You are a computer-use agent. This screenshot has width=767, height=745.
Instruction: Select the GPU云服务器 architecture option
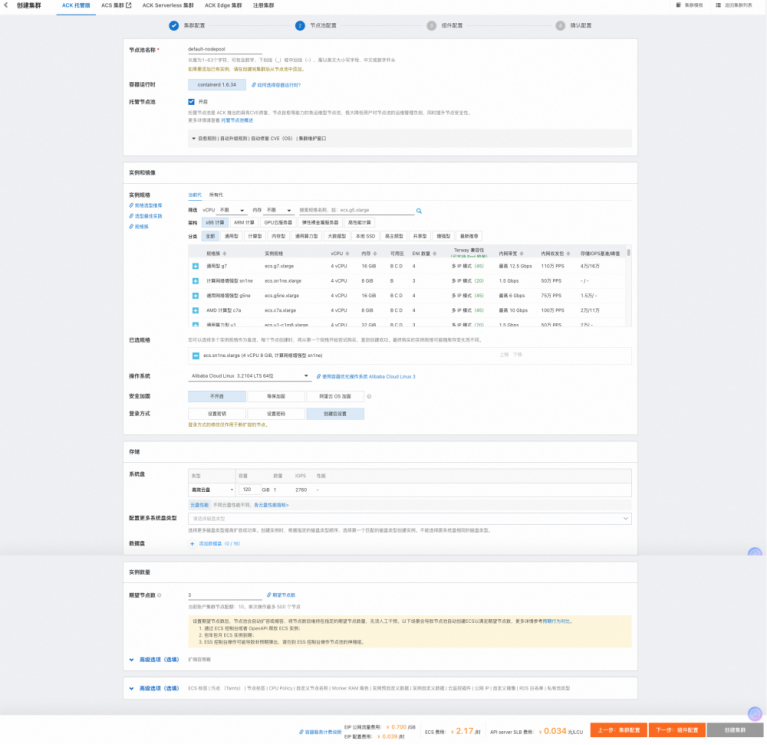click(278, 223)
